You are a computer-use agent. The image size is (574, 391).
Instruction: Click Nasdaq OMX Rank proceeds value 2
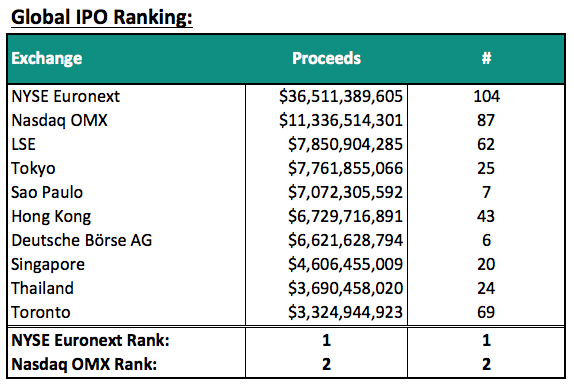pyautogui.click(x=326, y=364)
